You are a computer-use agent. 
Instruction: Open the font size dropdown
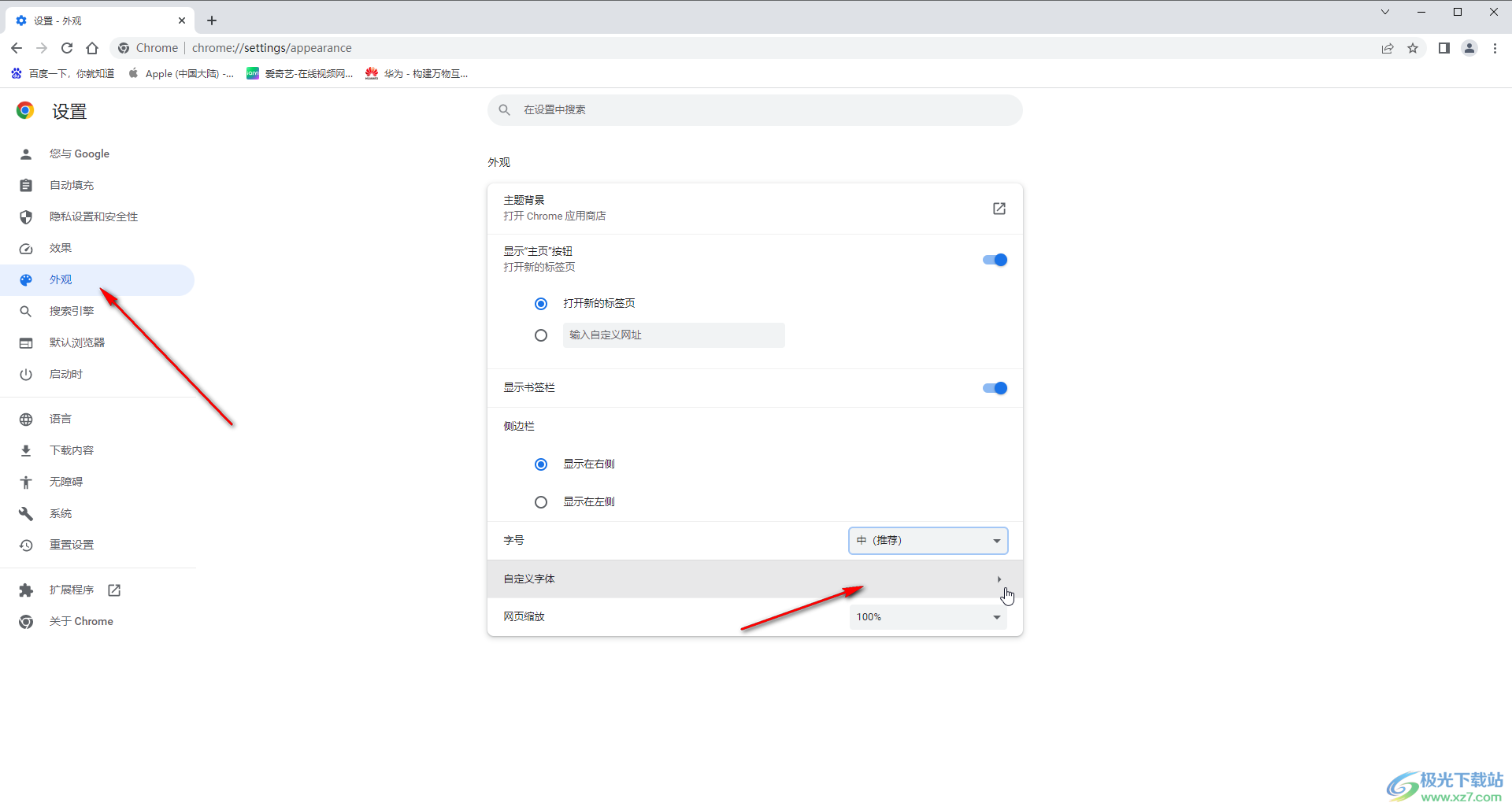928,541
